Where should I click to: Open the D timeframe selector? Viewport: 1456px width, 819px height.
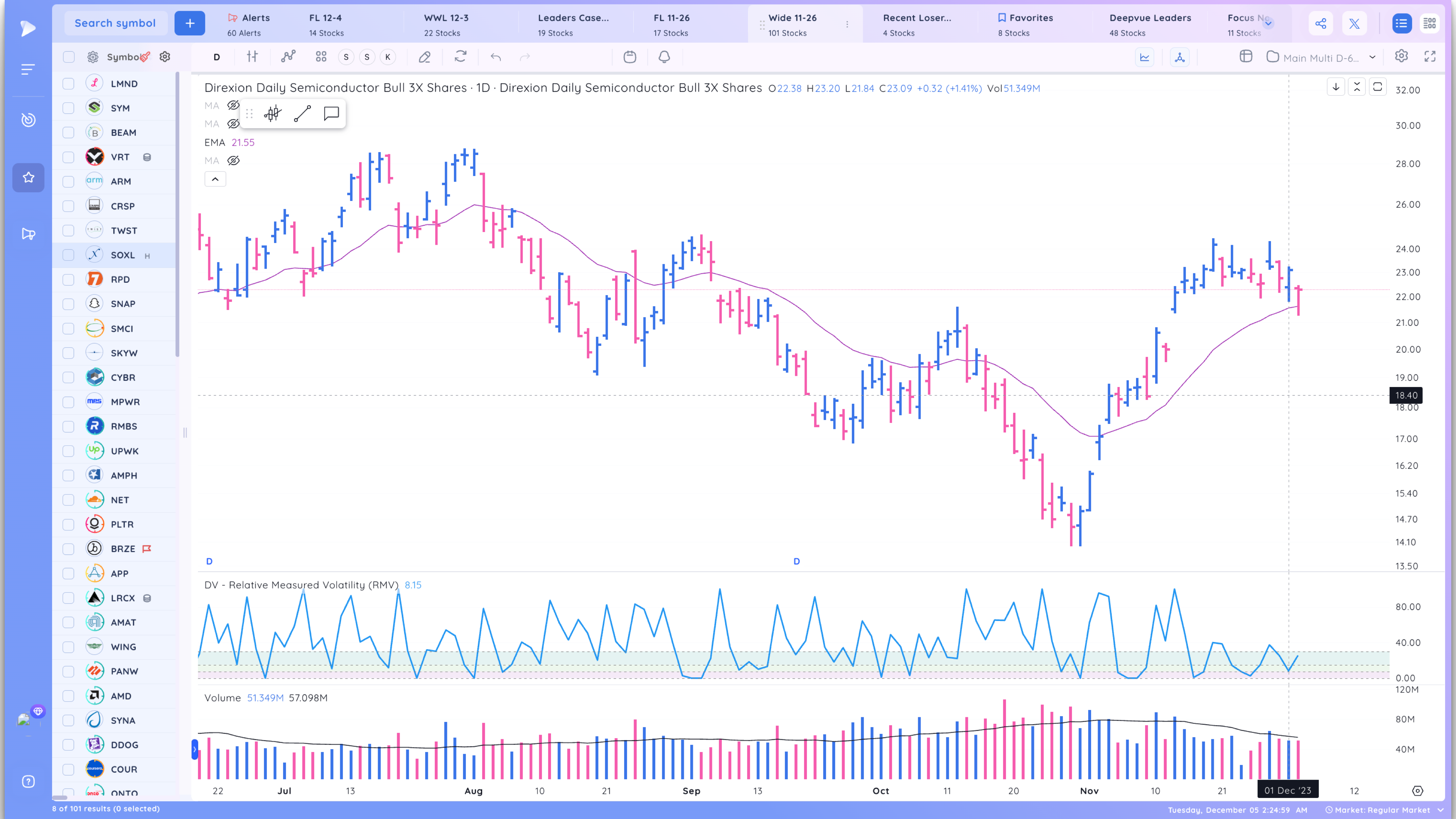[x=216, y=56]
